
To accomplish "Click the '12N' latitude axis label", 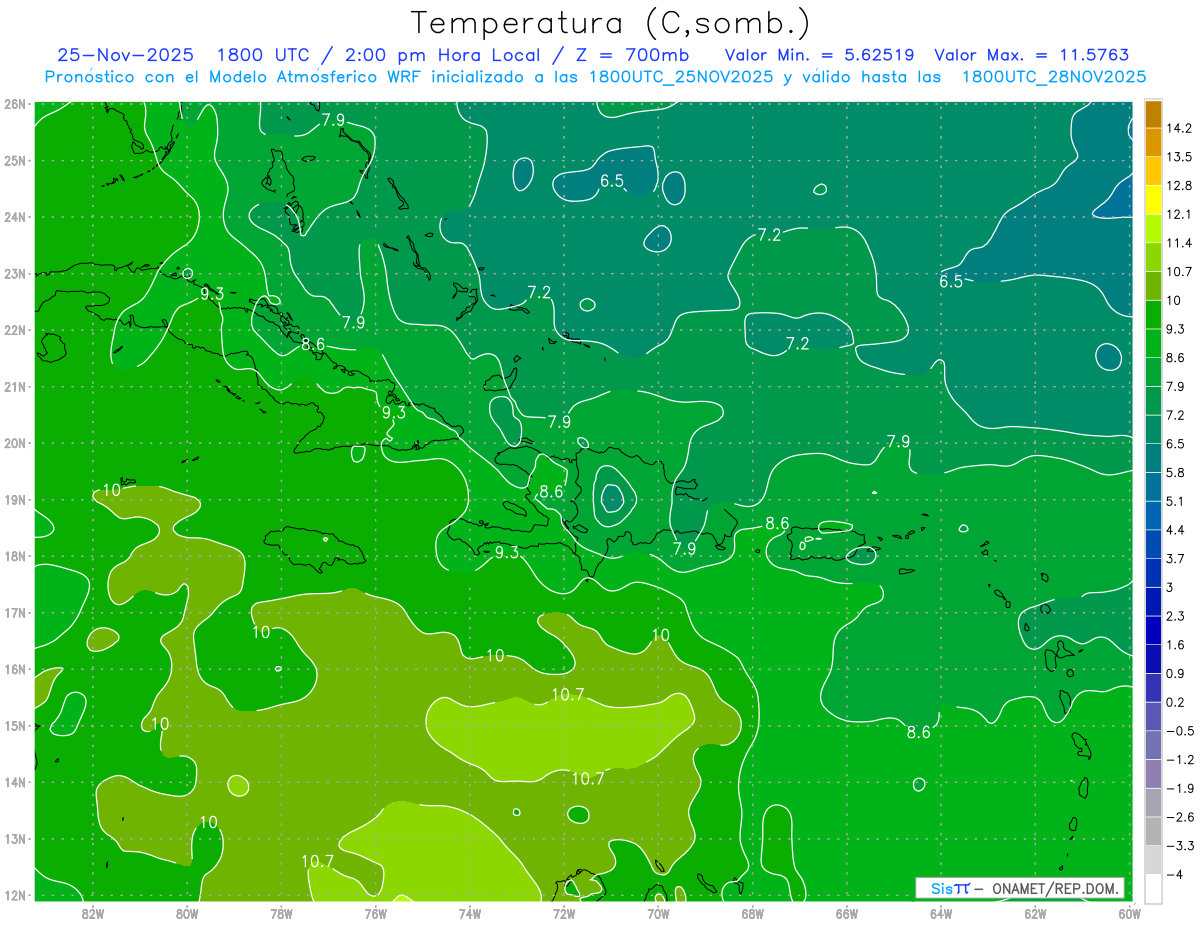I will 14,895.
